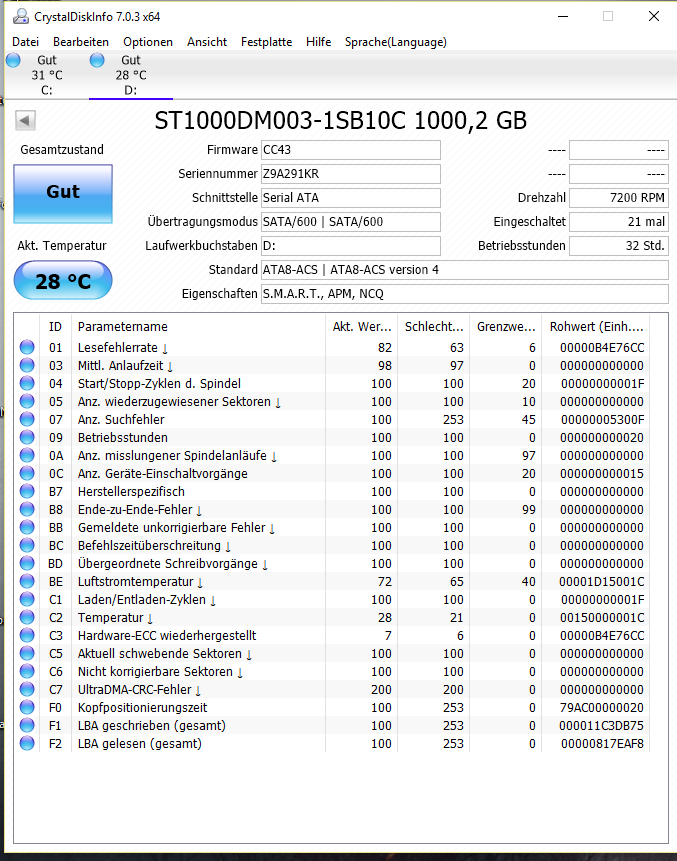677x861 pixels.
Task: Click status orb for Geräte-Einschaltvorgänge row
Action: coord(27,473)
